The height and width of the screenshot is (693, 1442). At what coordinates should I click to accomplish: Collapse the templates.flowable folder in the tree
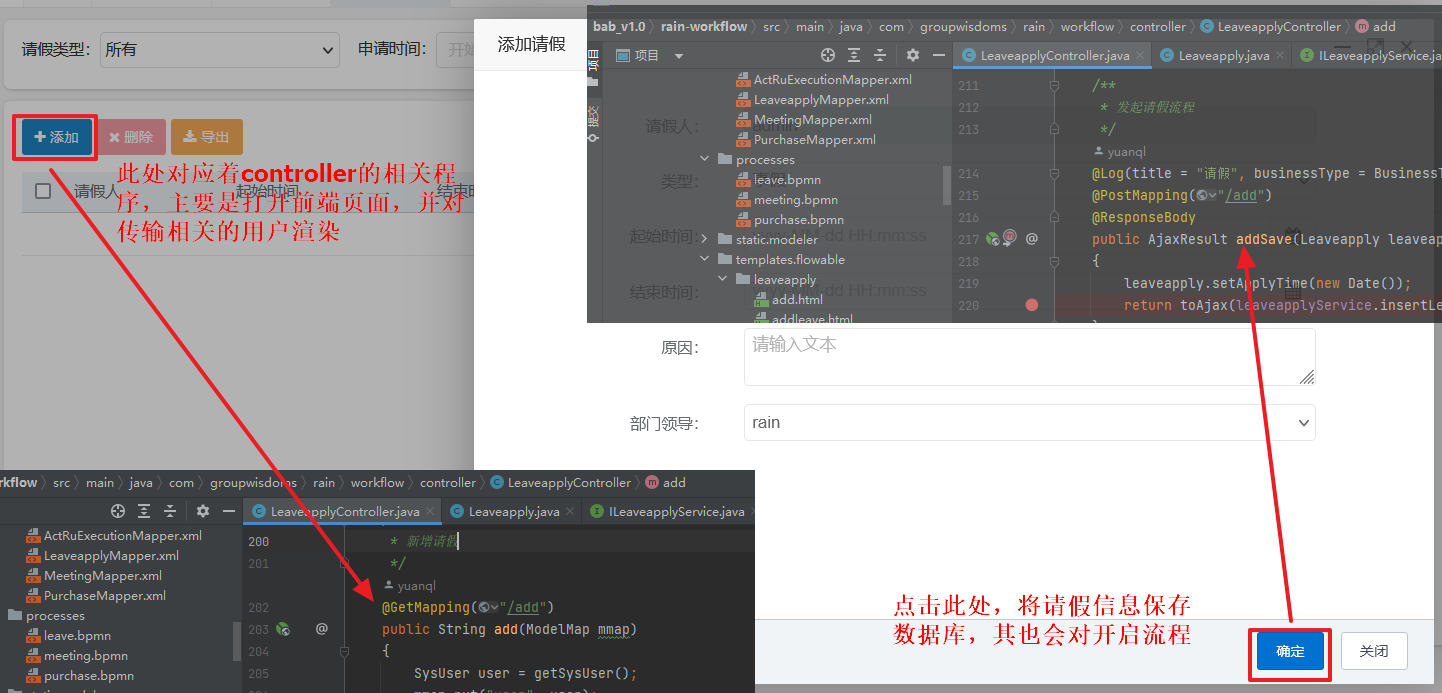(706, 259)
